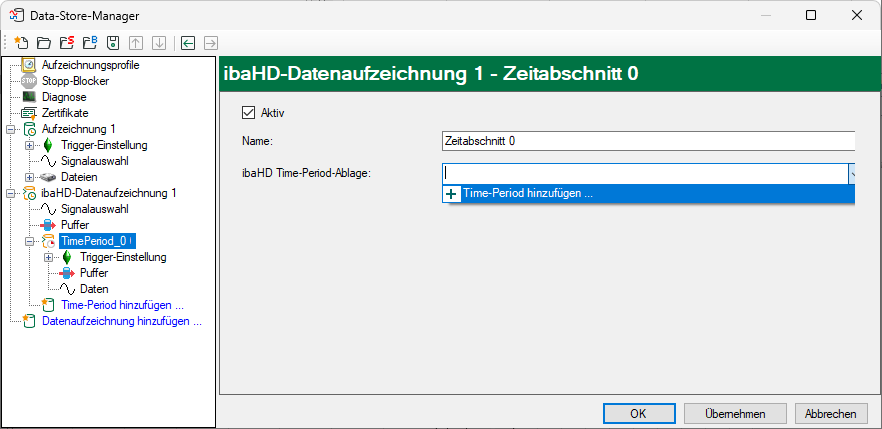882x429 pixels.
Task: Click the new configuration icon with star
Action: pyautogui.click(x=21, y=43)
